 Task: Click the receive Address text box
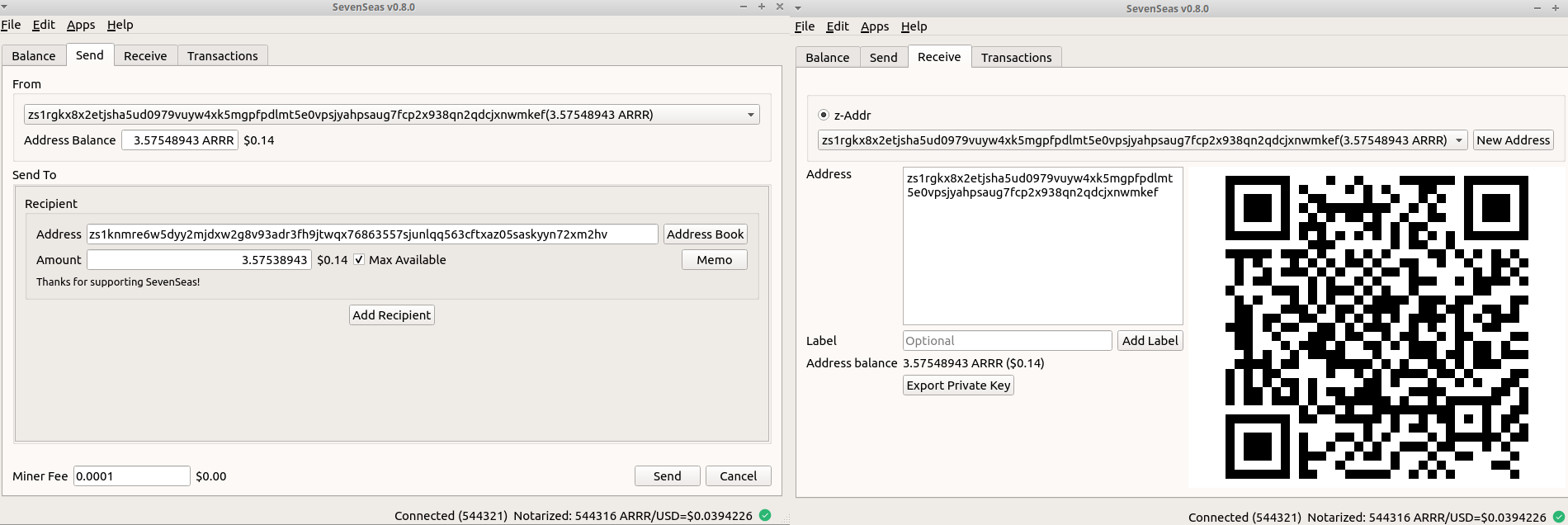tap(1043, 246)
